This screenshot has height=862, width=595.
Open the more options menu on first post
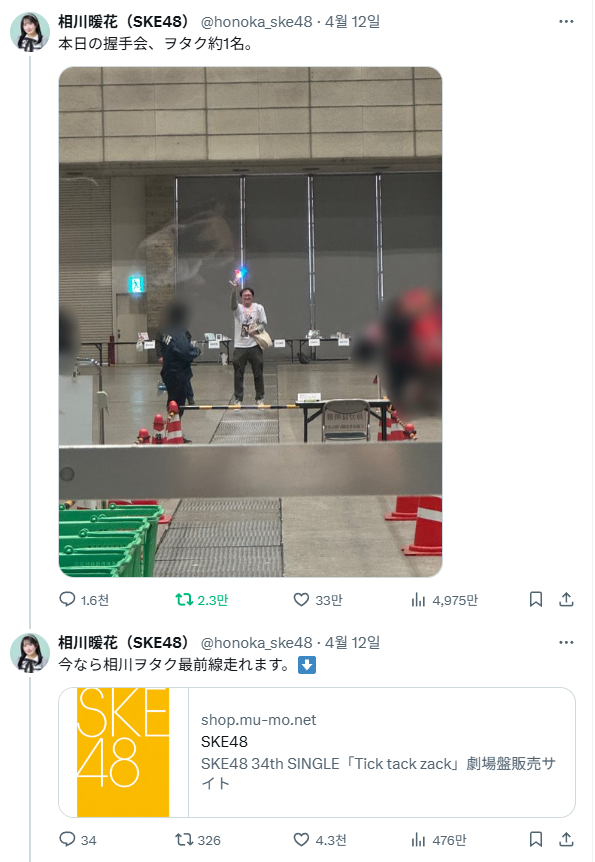[x=566, y=21]
